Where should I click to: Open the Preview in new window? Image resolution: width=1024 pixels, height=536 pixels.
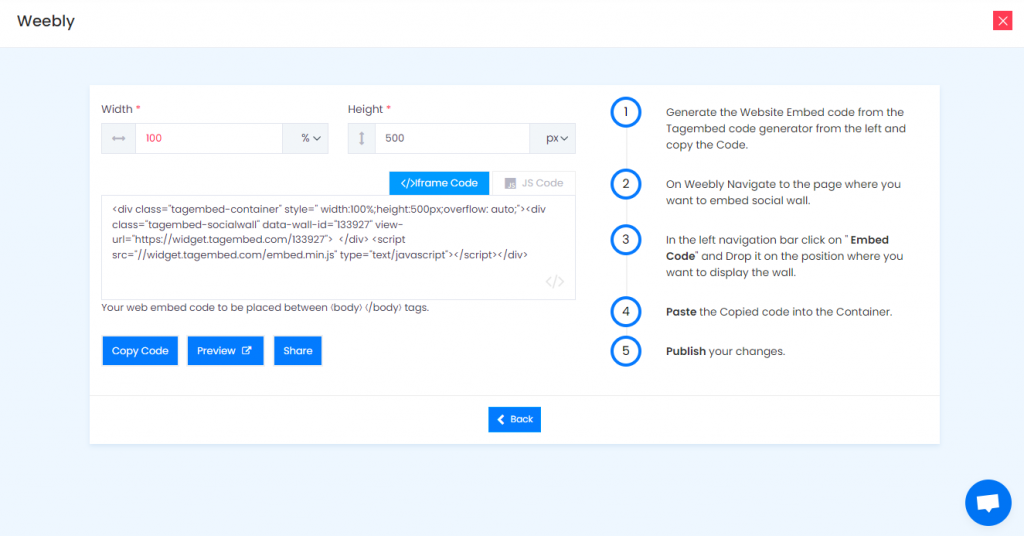(225, 351)
